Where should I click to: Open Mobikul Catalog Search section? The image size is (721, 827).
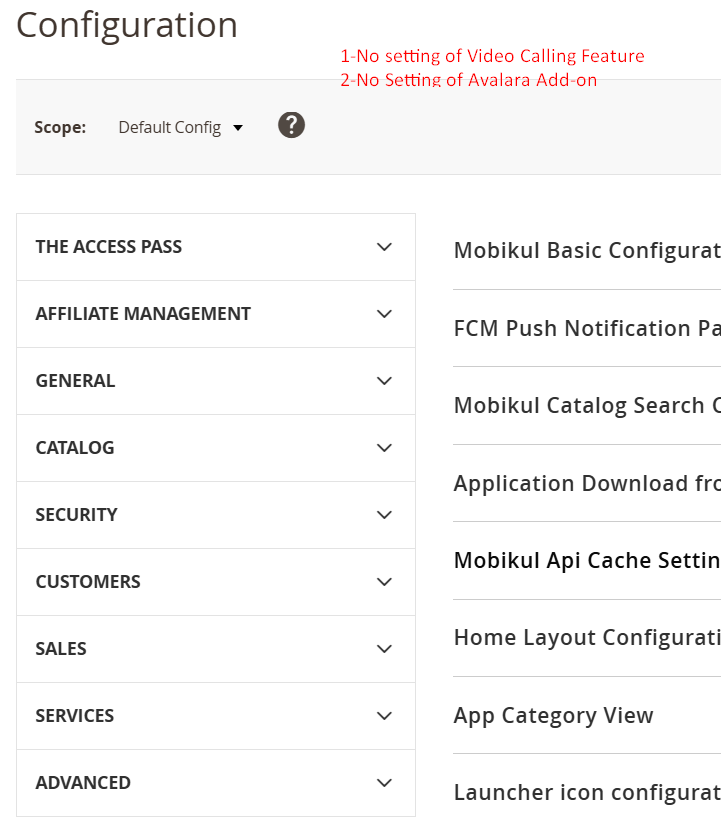pyautogui.click(x=587, y=406)
